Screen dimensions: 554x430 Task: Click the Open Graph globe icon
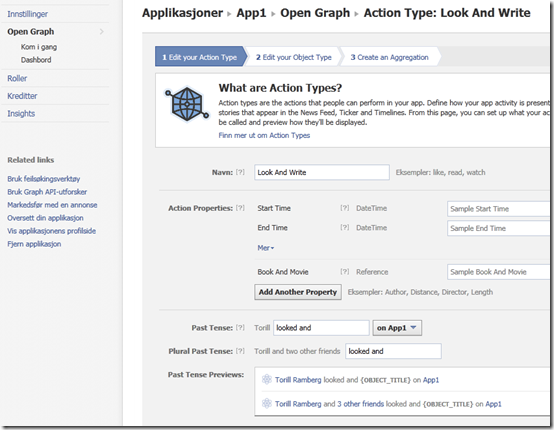[187, 104]
